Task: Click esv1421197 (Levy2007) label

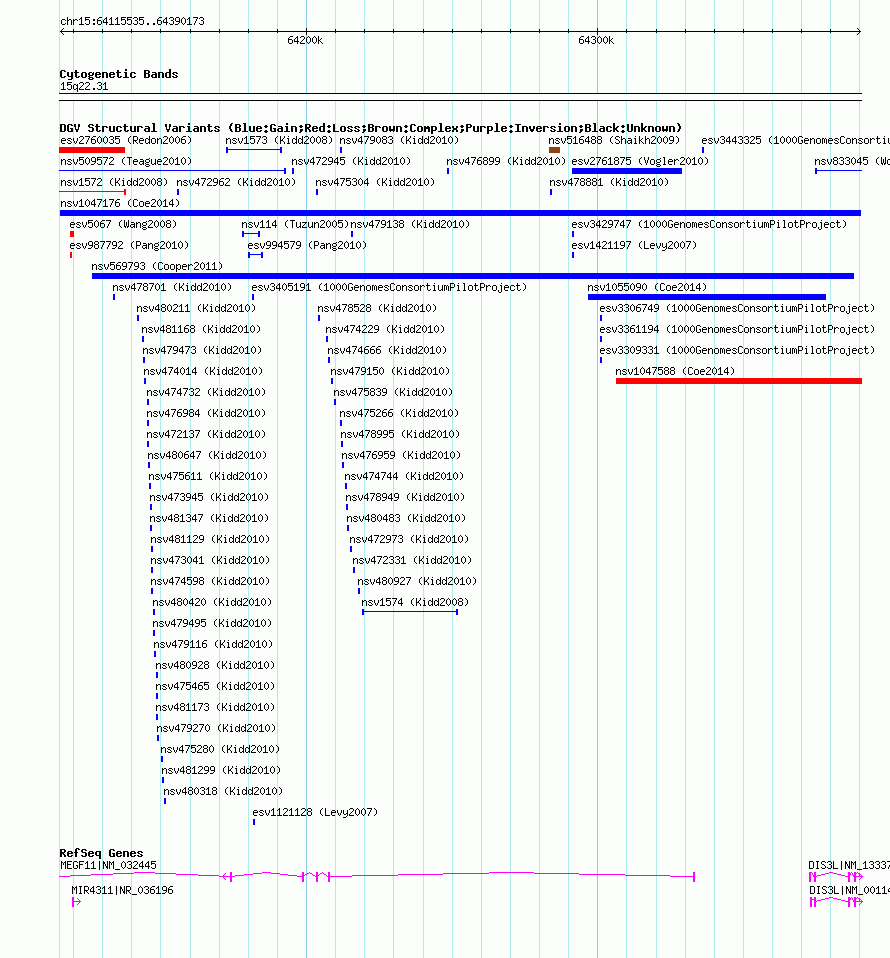Action: (634, 245)
